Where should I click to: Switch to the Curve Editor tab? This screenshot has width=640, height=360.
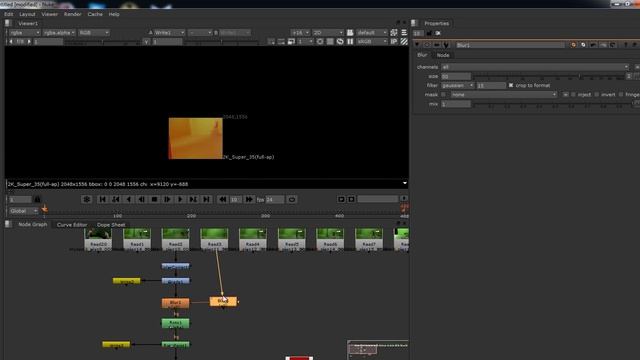(x=72, y=224)
